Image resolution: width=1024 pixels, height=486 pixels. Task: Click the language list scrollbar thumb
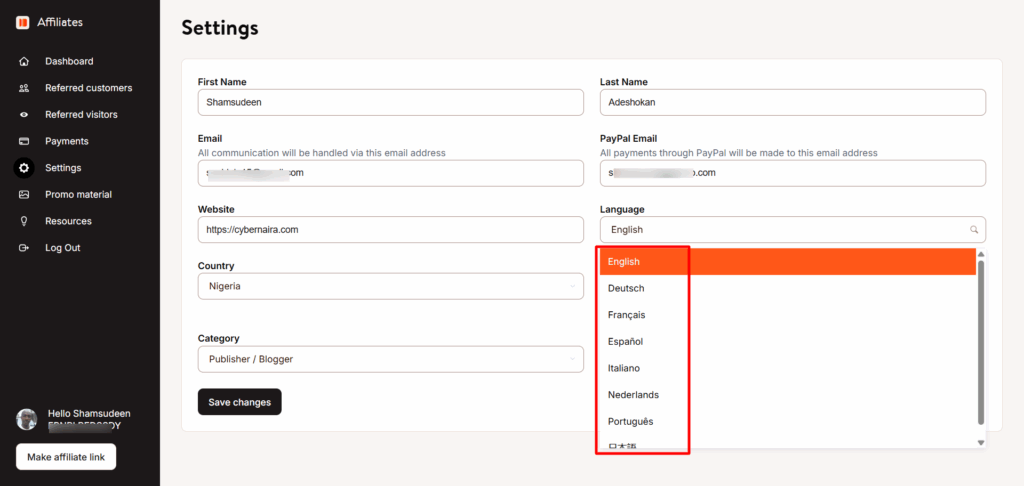pos(981,342)
